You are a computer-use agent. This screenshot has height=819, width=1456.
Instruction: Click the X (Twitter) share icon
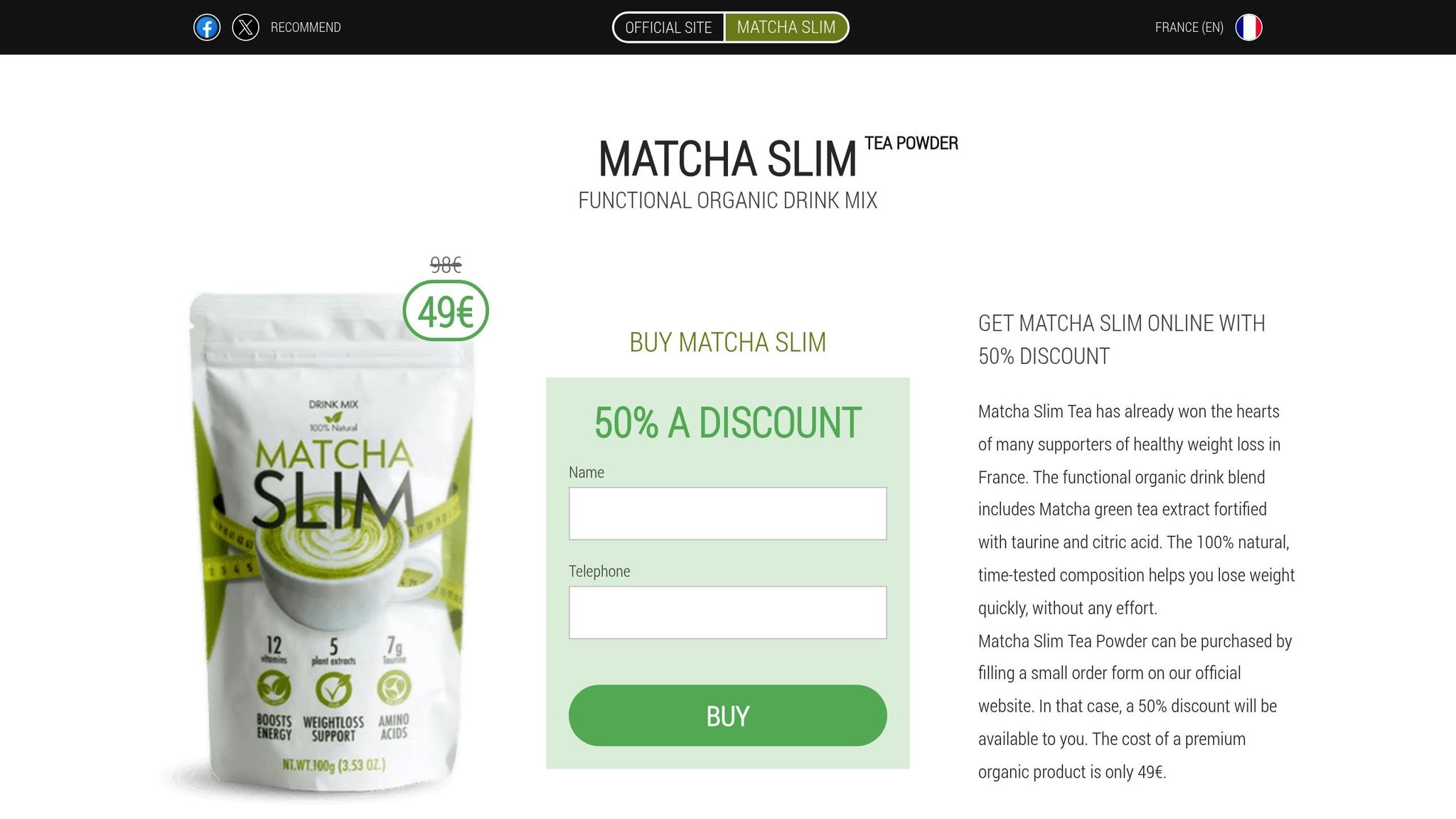(x=245, y=28)
